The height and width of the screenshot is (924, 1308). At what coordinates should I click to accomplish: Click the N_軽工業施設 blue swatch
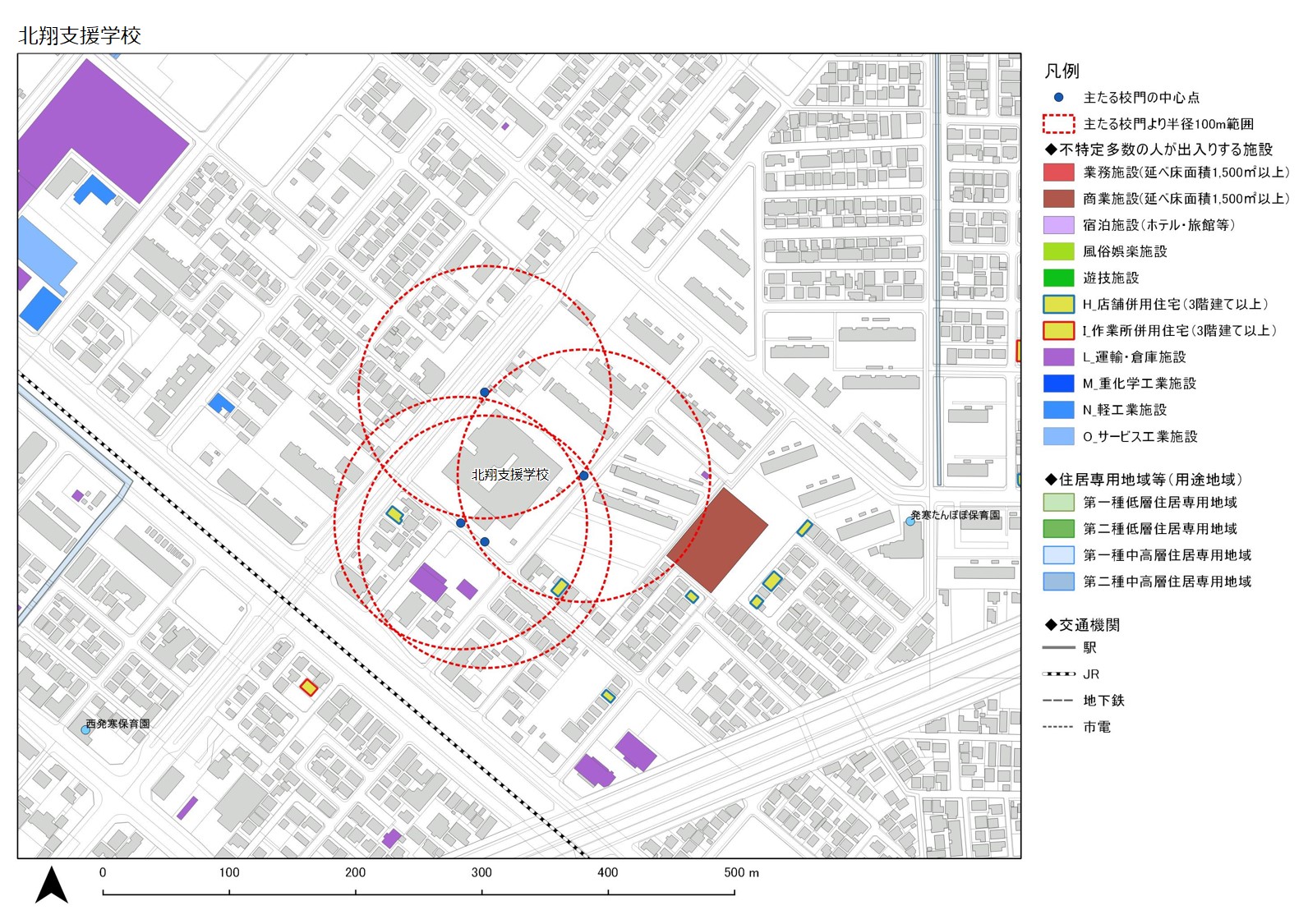pyautogui.click(x=1058, y=410)
